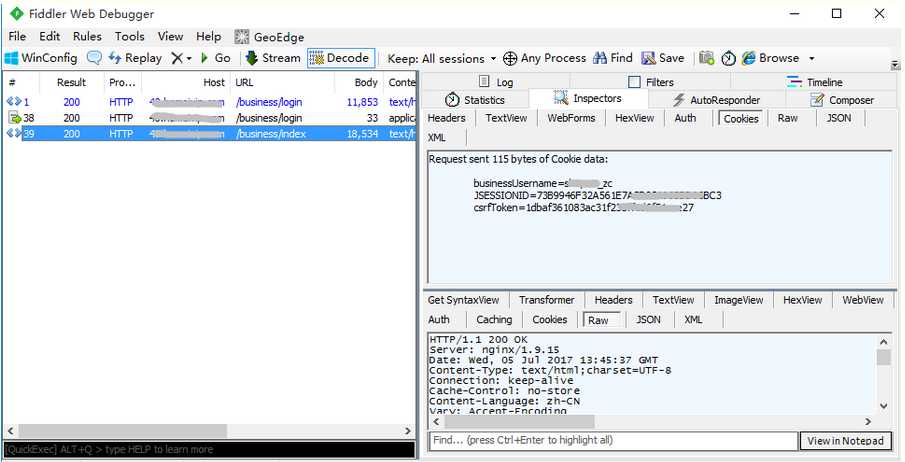905x462 pixels.
Task: Click the WinConfig Windows icon
Action: [11, 58]
